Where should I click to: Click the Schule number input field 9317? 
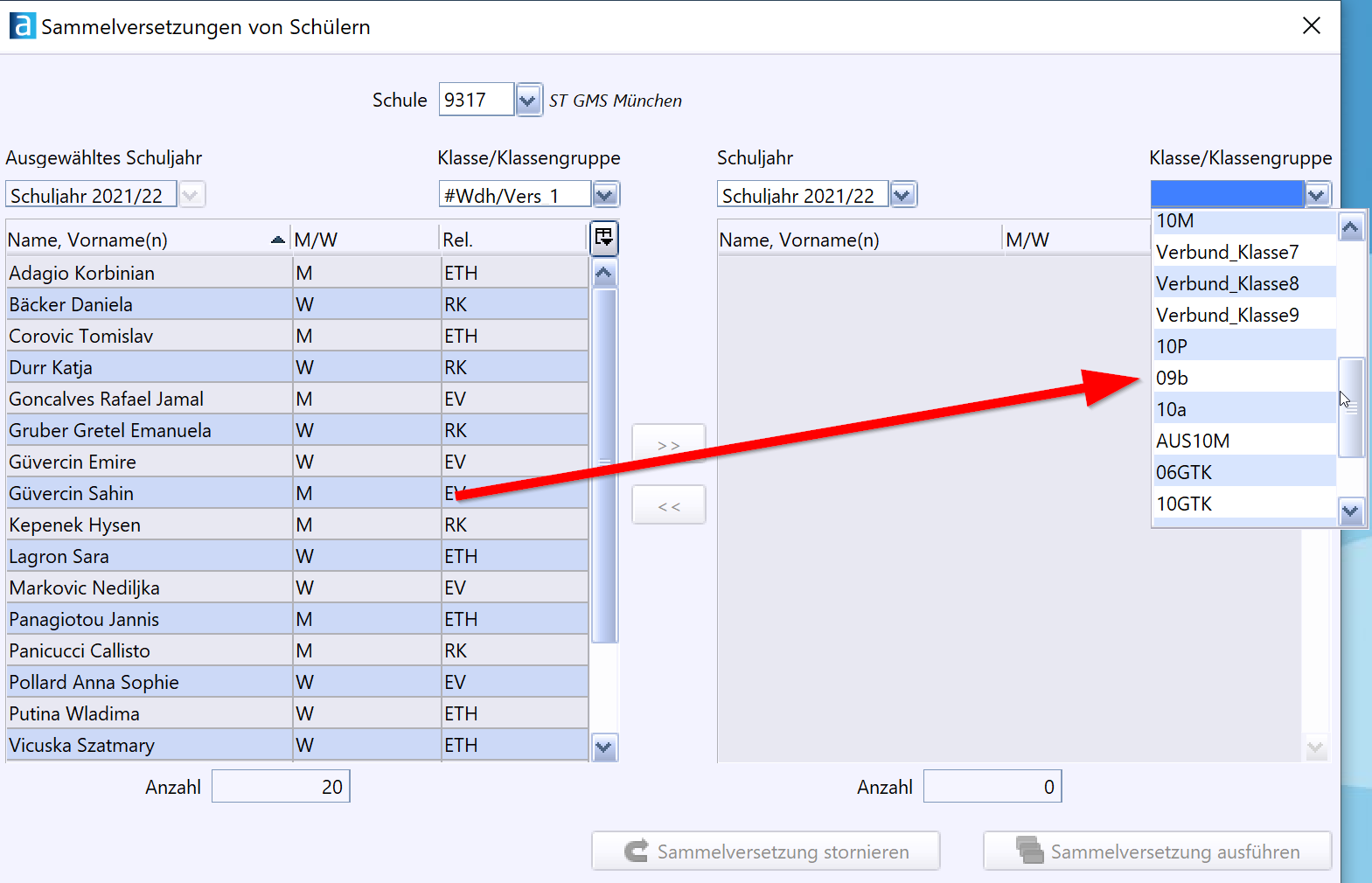point(476,100)
